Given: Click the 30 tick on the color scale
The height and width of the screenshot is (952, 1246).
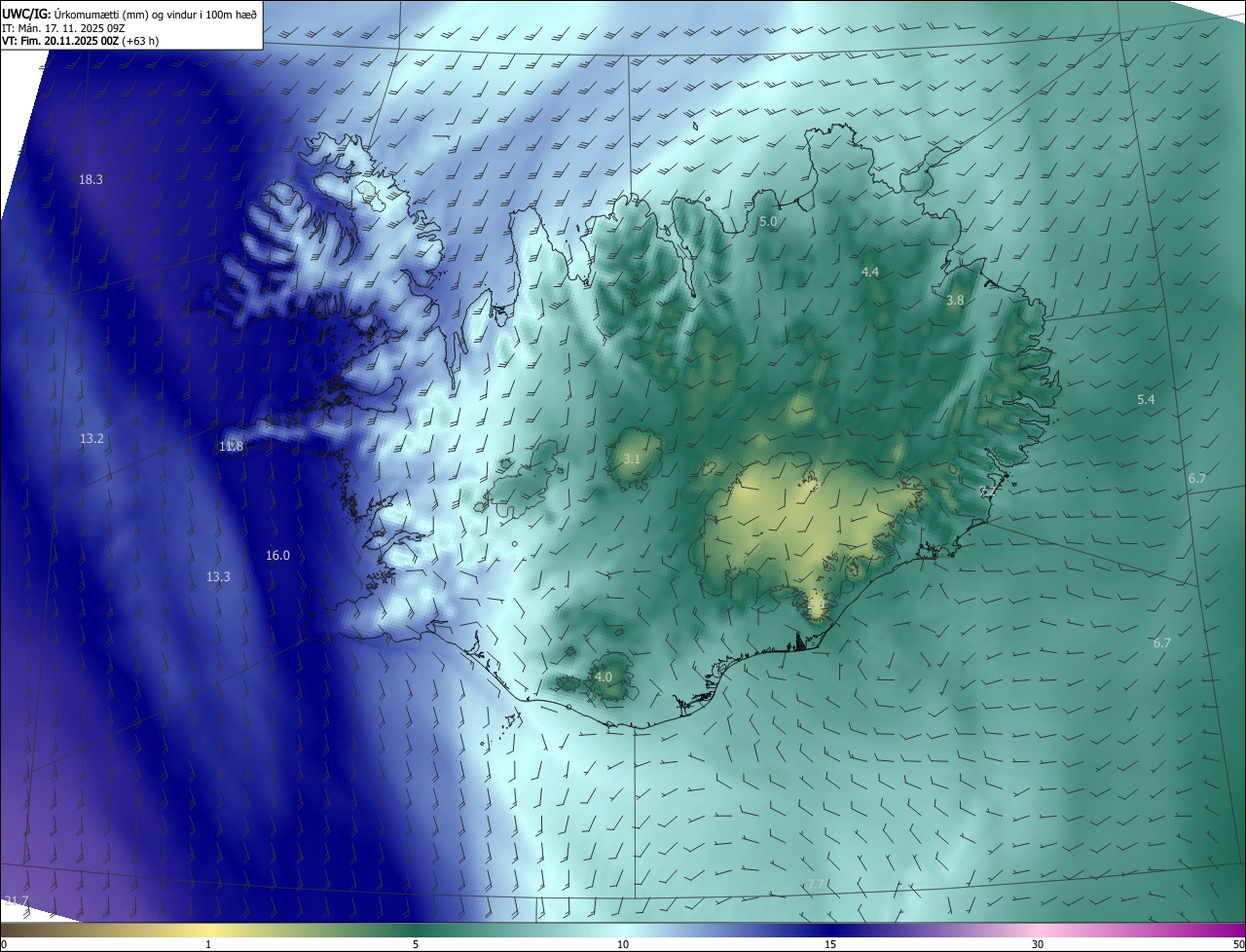Looking at the screenshot, I should (x=1038, y=944).
